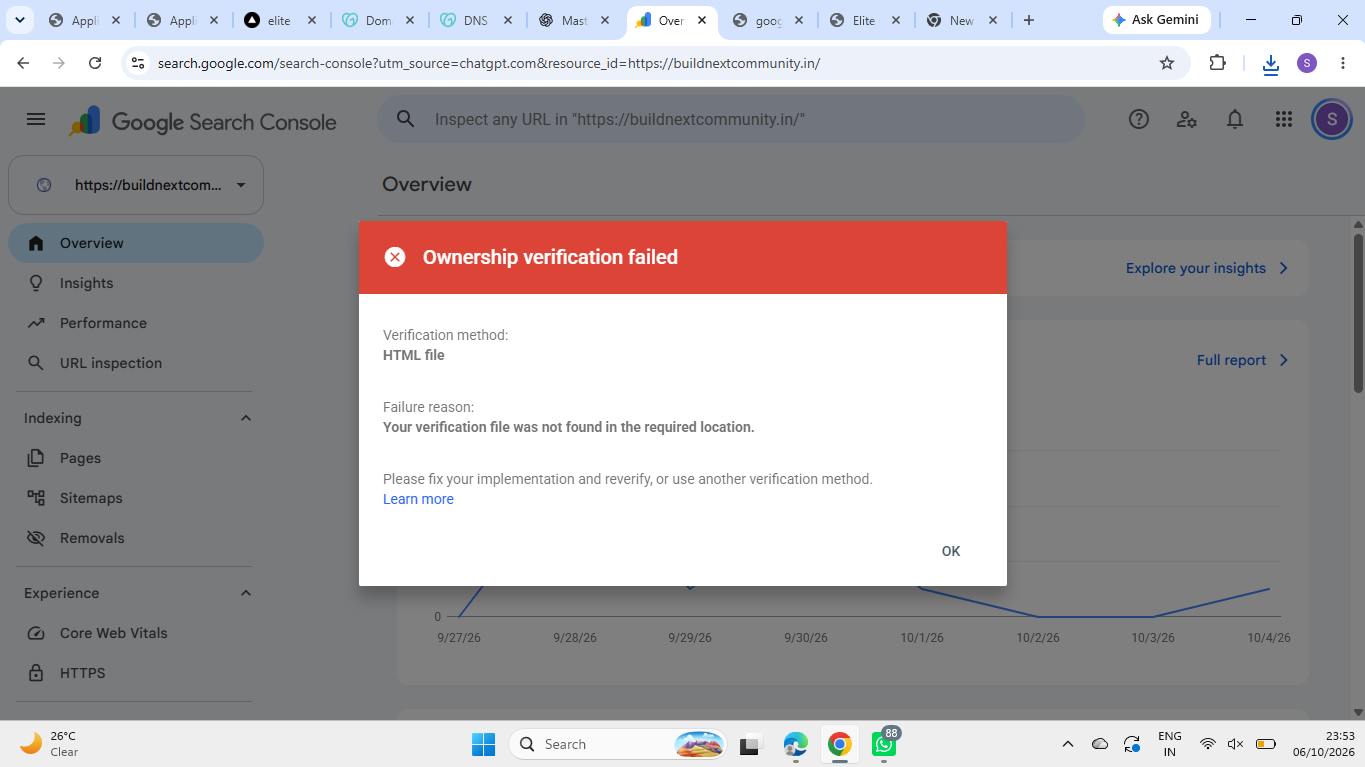Open the HTTPS report
This screenshot has width=1365, height=767.
click(x=136, y=673)
